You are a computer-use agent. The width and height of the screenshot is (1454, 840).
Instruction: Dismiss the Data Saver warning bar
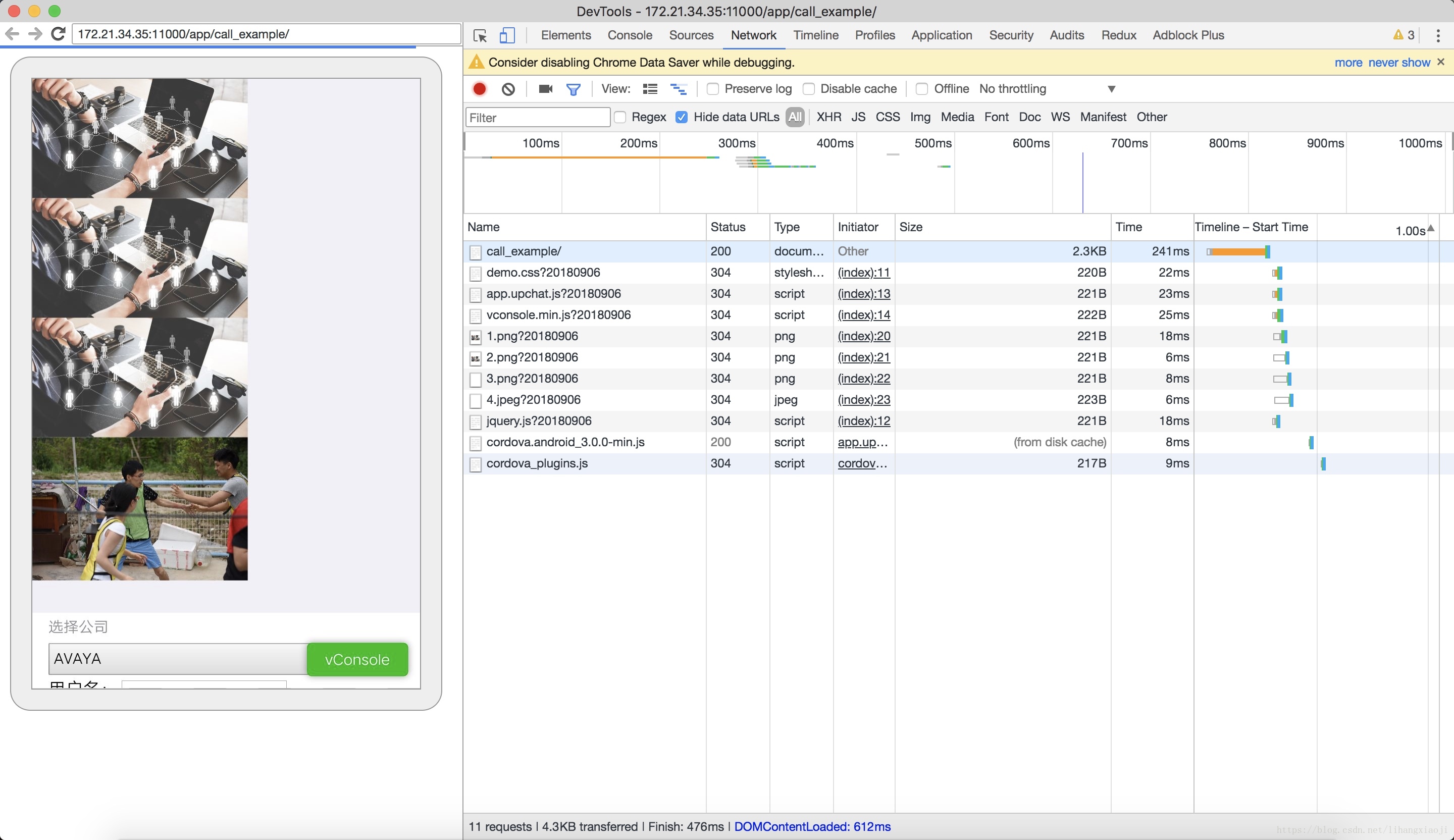click(x=1441, y=62)
